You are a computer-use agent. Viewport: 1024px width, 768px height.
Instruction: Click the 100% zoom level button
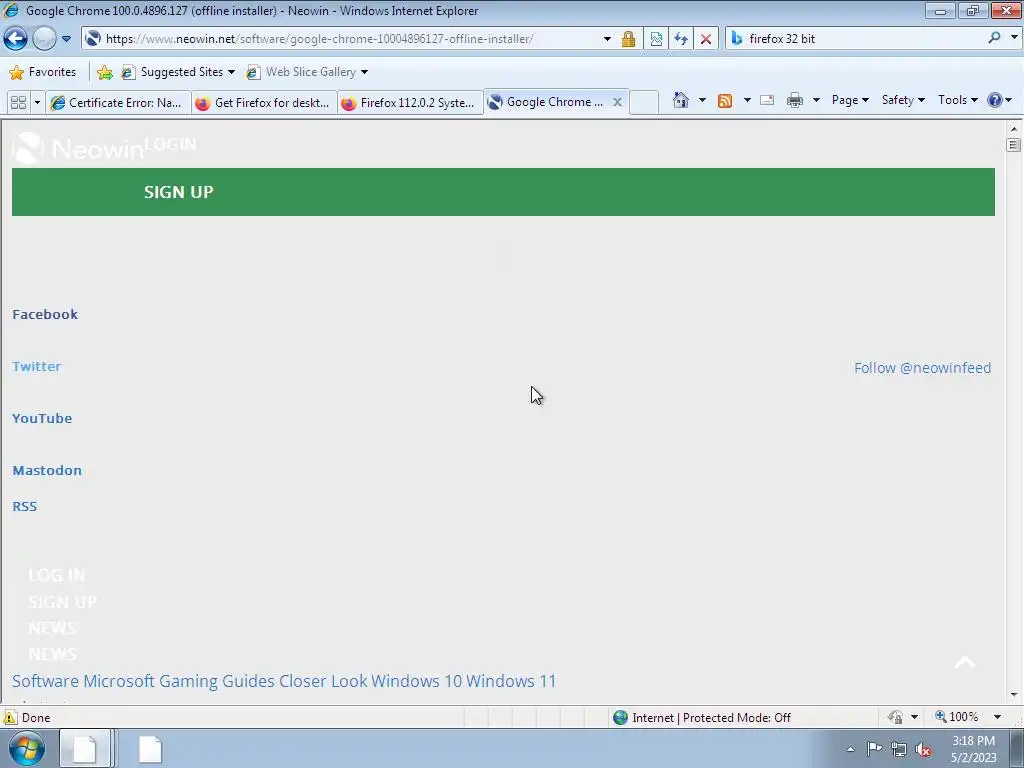coord(957,717)
